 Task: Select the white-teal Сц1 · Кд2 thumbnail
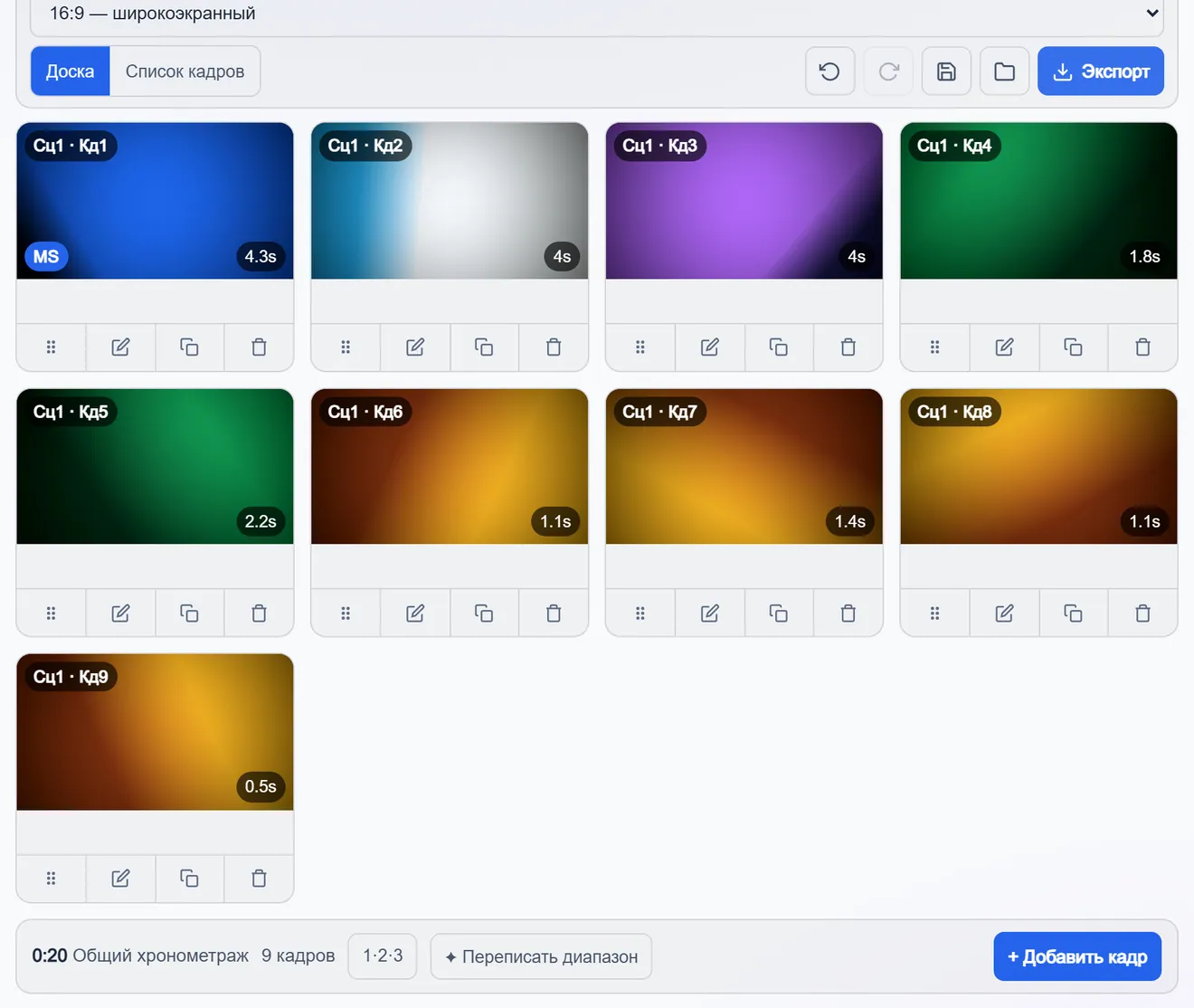coord(450,201)
